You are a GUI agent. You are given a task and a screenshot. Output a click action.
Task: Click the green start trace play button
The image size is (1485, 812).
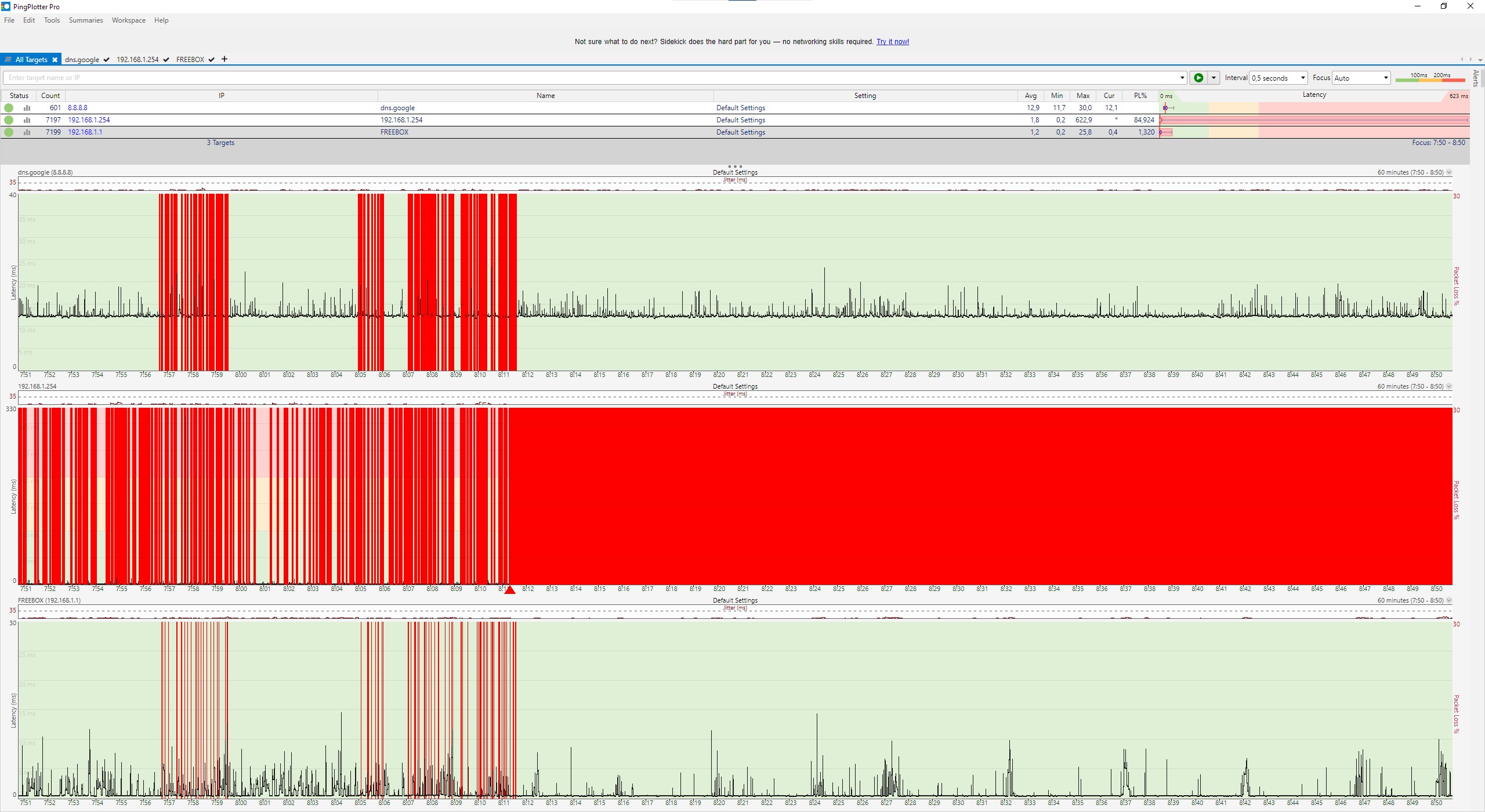(1198, 78)
